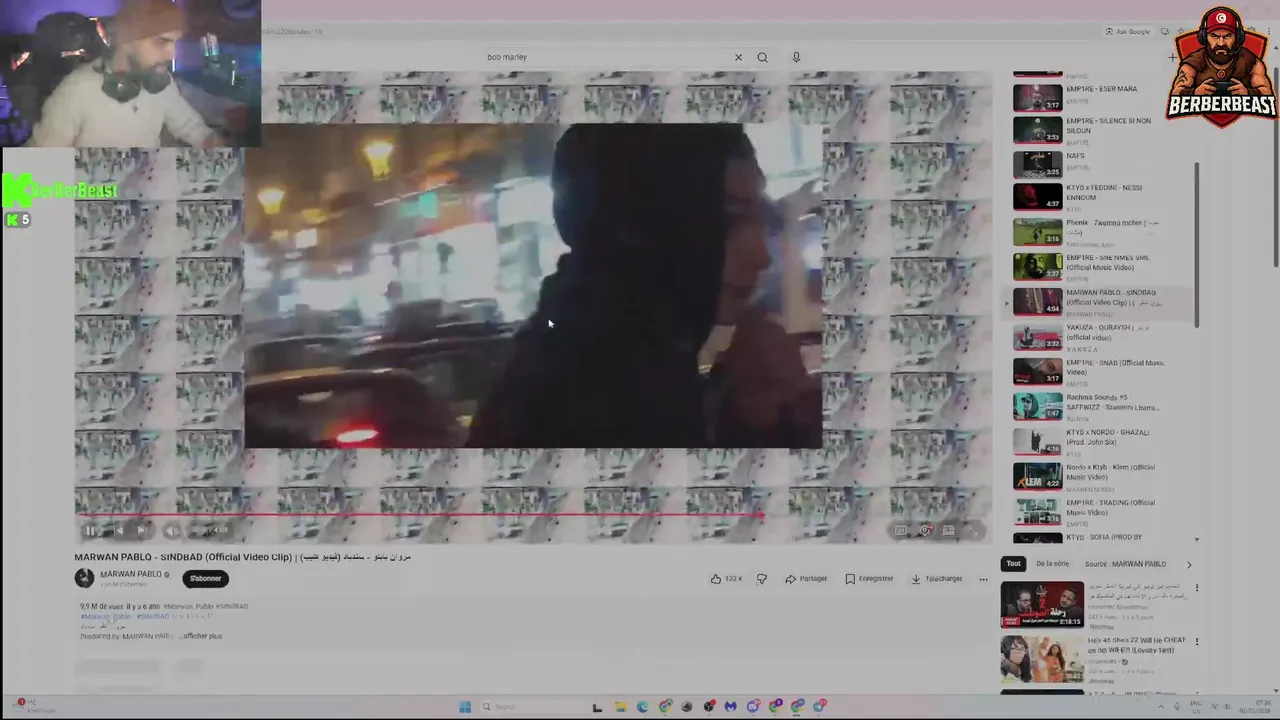Screen dimensions: 1280x720
Task: Click Ask Google in the browser toolbar
Action: click(1128, 32)
